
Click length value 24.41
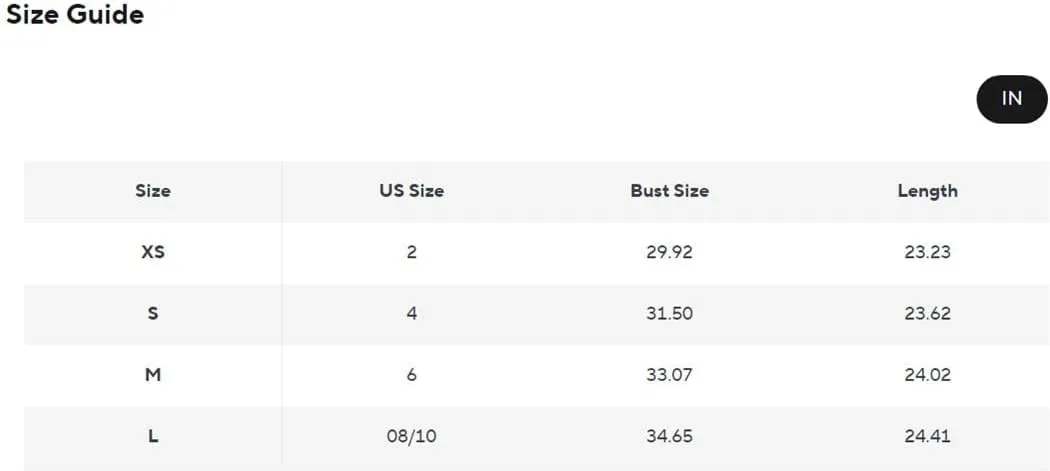[x=927, y=437]
